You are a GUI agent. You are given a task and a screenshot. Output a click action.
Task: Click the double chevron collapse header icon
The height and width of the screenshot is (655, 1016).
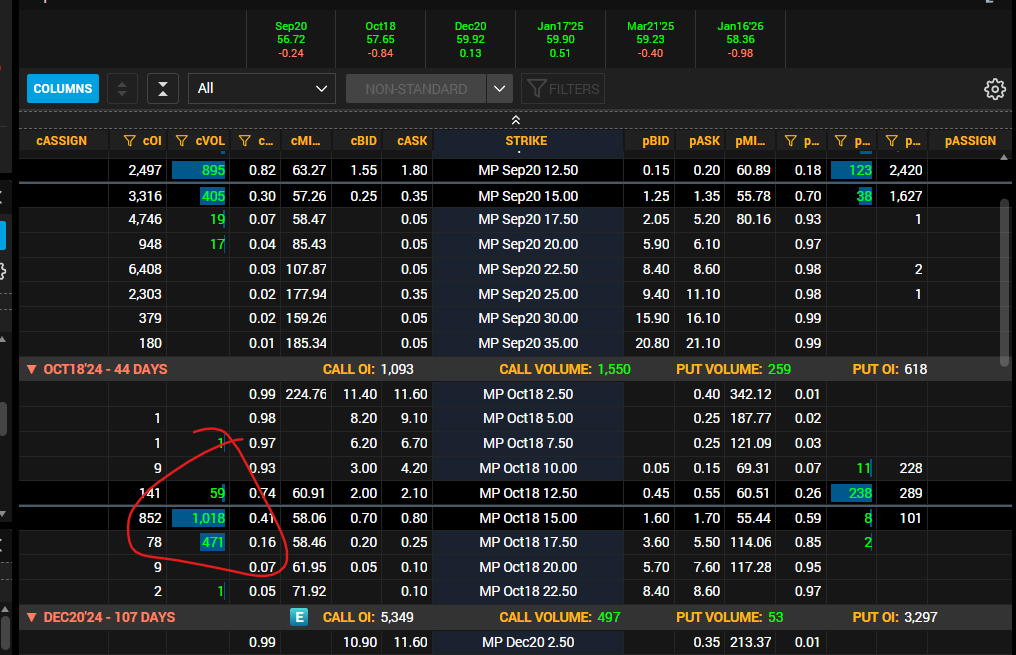tap(516, 120)
